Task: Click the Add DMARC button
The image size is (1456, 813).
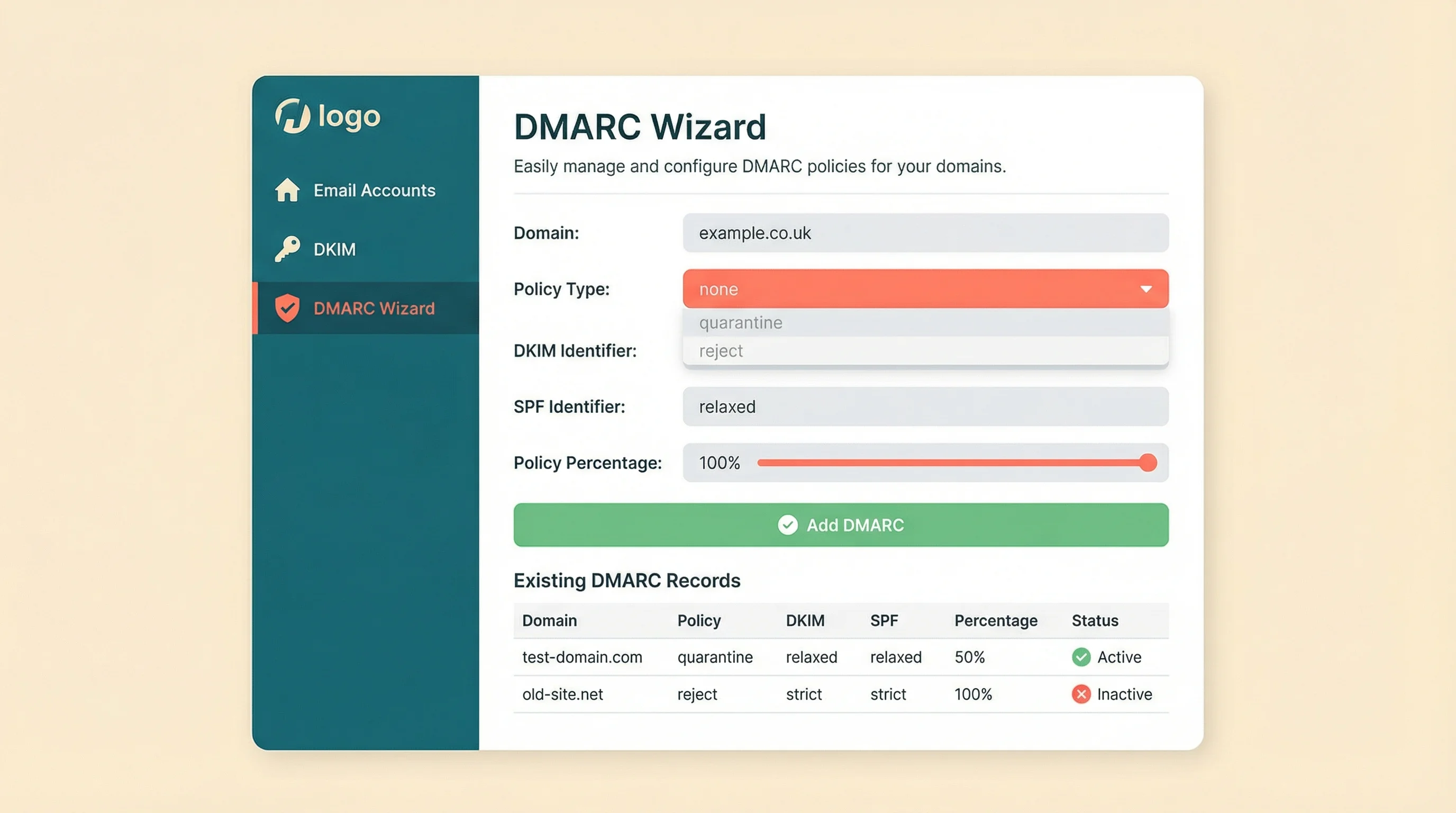Action: [x=841, y=525]
